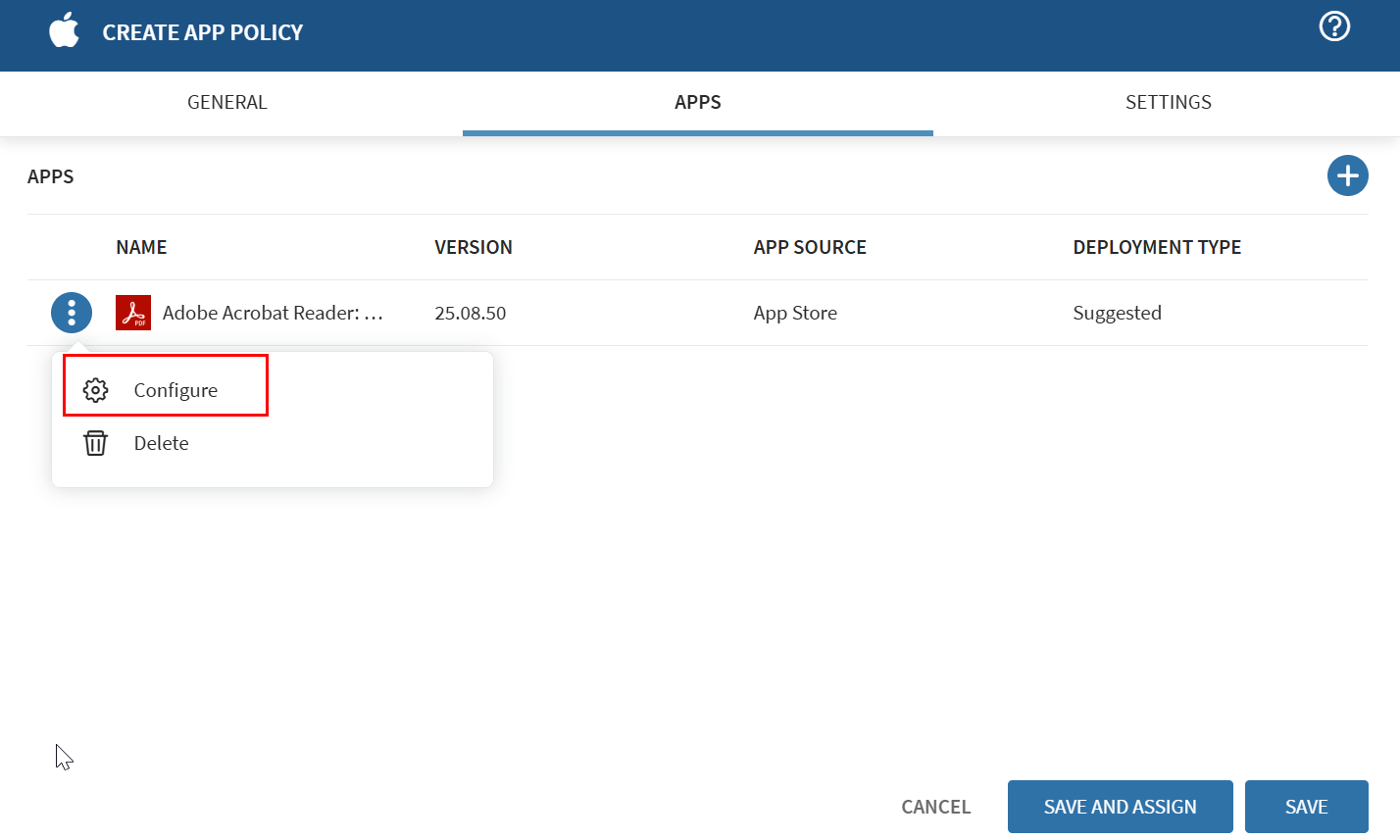Click the Adobe Acrobat Reader app icon
Screen dimensions: 1400x840
[133, 312]
